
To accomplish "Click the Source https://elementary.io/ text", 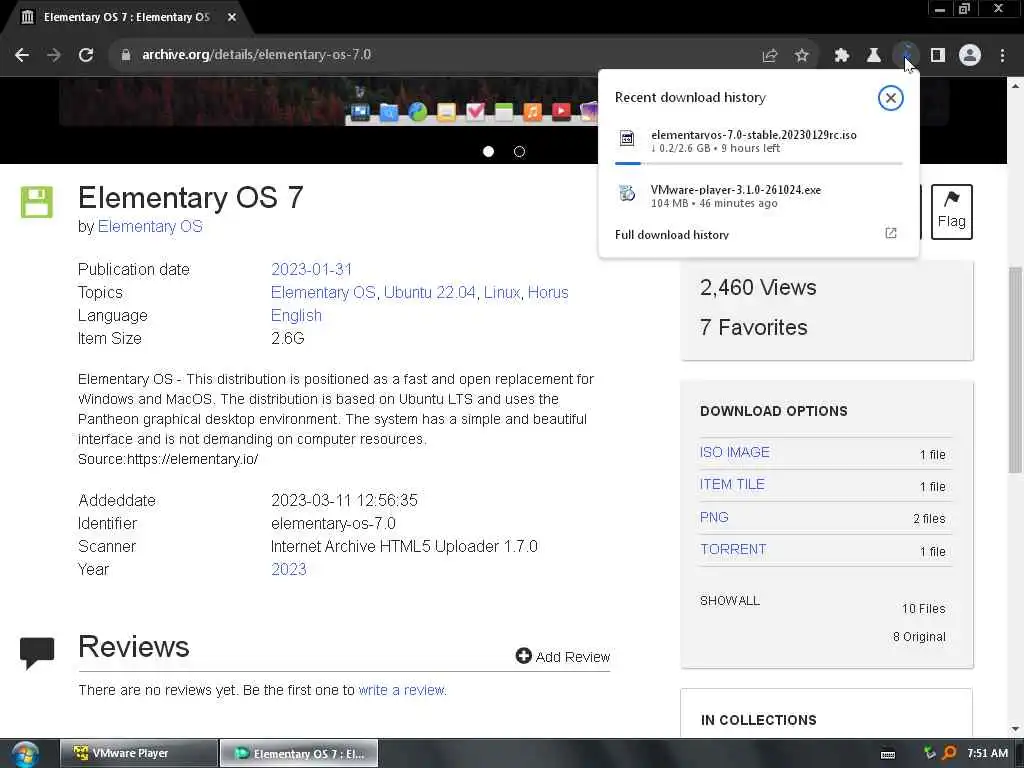I will coord(168,459).
